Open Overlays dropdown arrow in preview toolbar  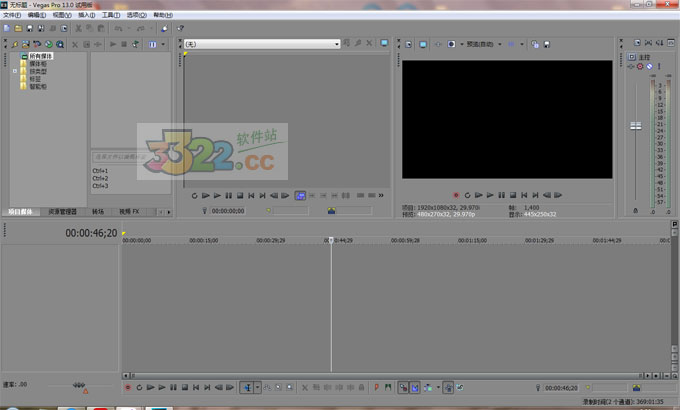point(522,44)
